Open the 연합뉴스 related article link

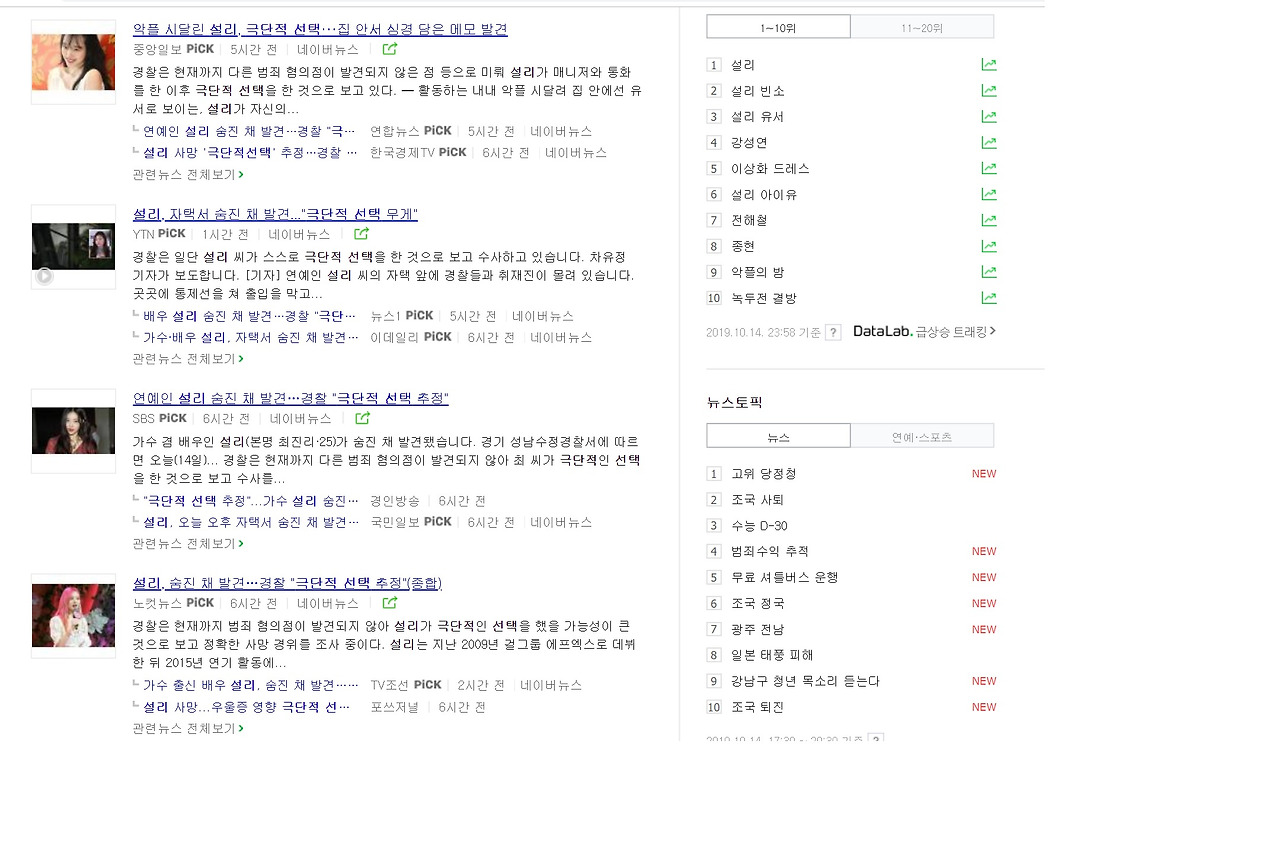point(250,131)
